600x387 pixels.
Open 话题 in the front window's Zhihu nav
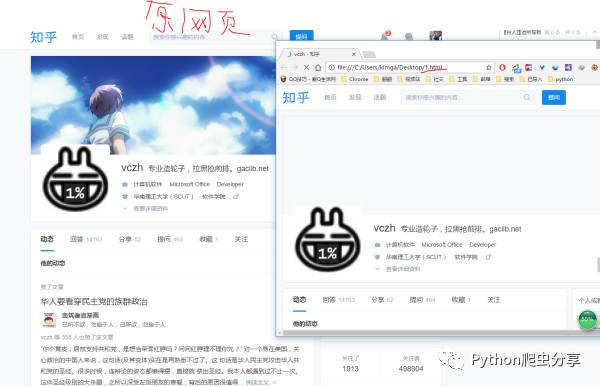(380, 98)
